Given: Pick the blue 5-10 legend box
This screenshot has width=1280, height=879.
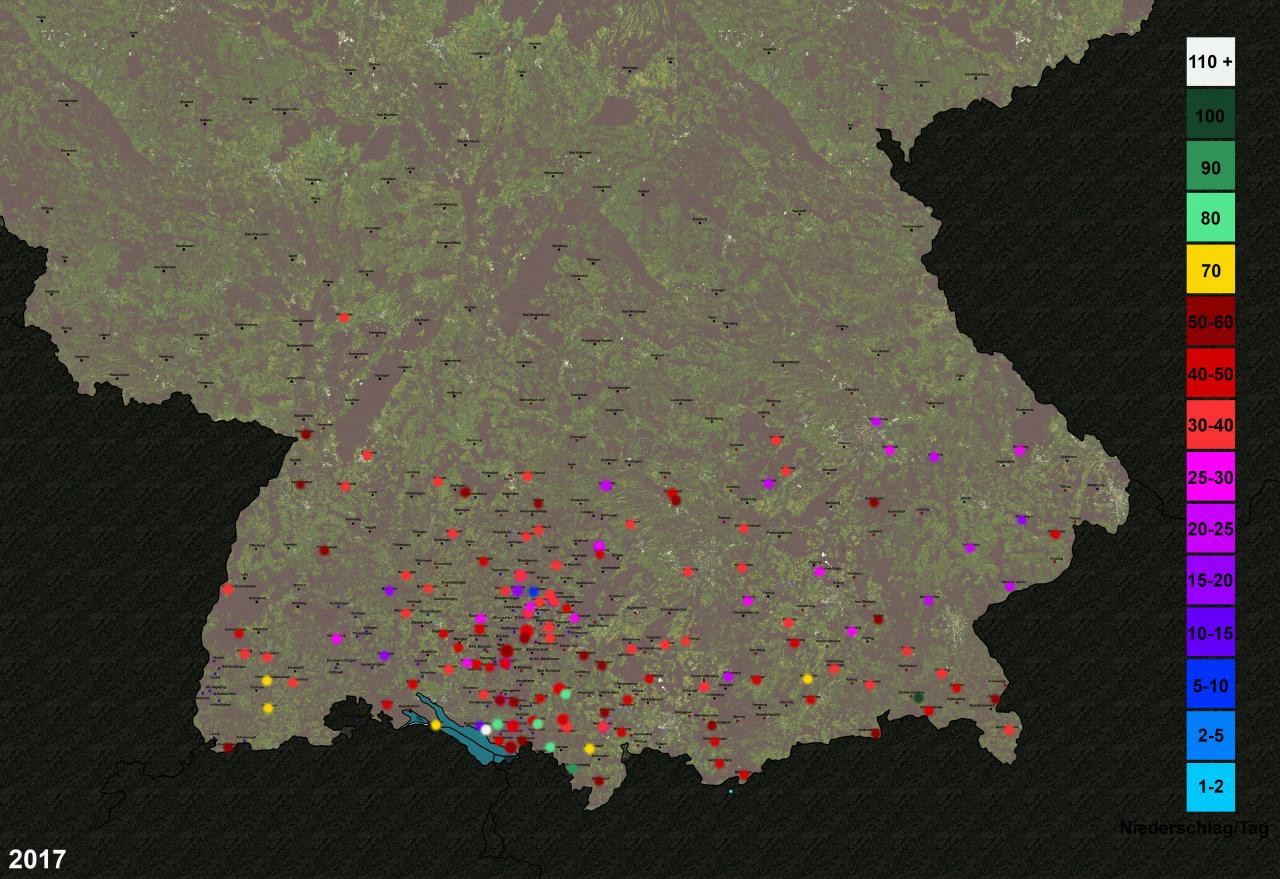Looking at the screenshot, I should (x=1210, y=685).
